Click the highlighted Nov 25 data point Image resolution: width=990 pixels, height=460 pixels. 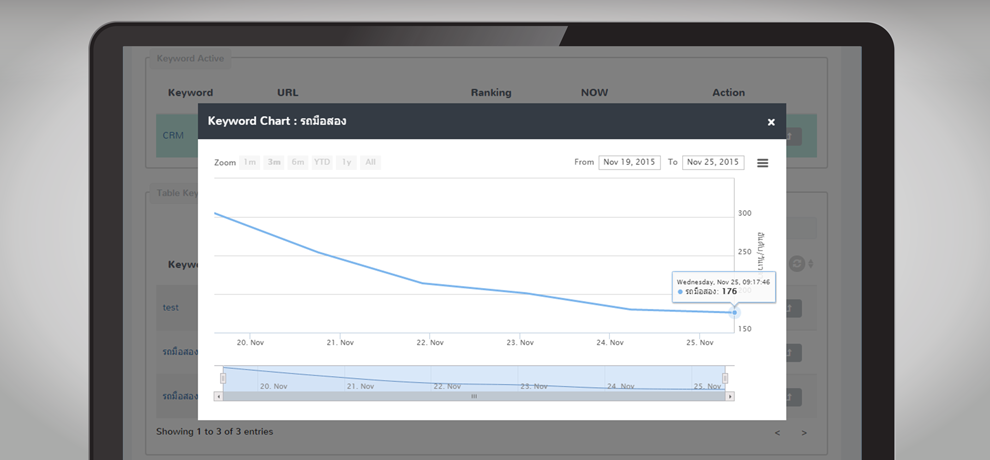[x=734, y=312]
